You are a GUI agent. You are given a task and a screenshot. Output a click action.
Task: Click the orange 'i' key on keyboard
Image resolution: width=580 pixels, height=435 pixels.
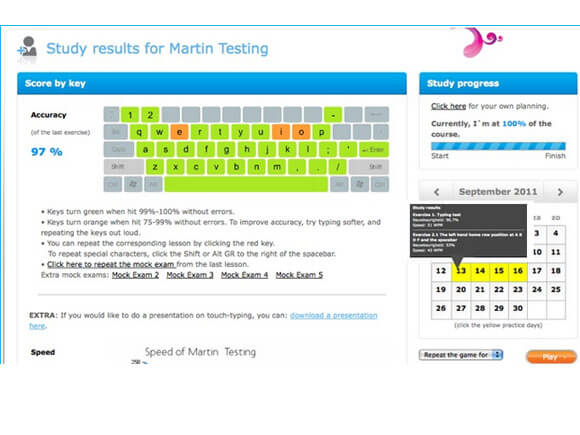click(281, 132)
